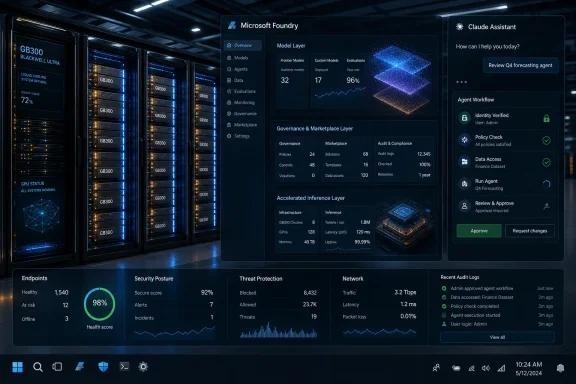
Task: Open Monitoring in the Foundry sidebar
Action: click(243, 103)
